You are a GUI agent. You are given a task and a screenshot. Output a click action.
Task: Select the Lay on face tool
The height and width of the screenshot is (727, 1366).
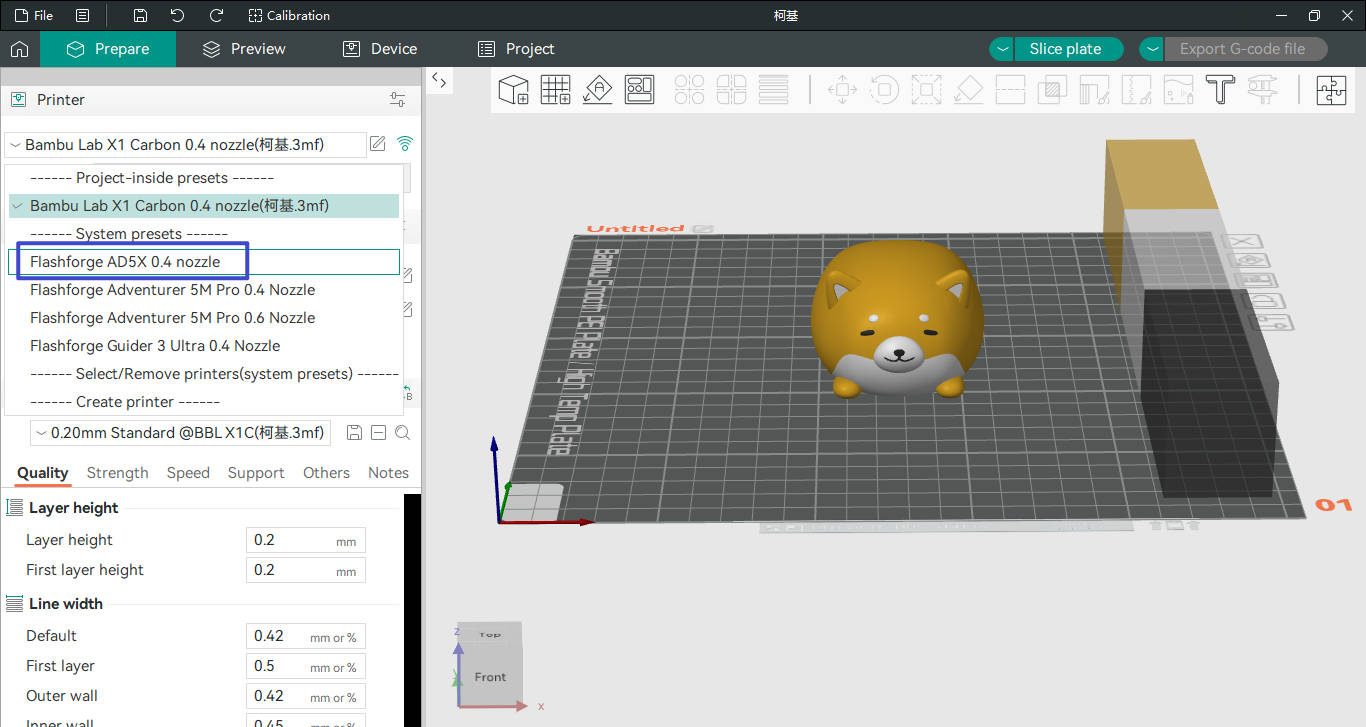coord(968,90)
